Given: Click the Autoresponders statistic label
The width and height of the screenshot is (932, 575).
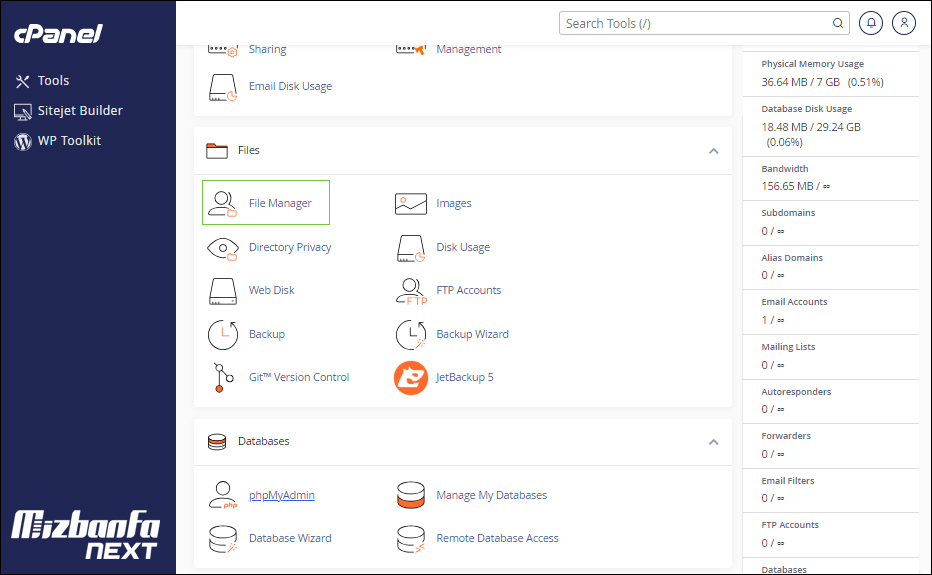Looking at the screenshot, I should (x=796, y=392).
